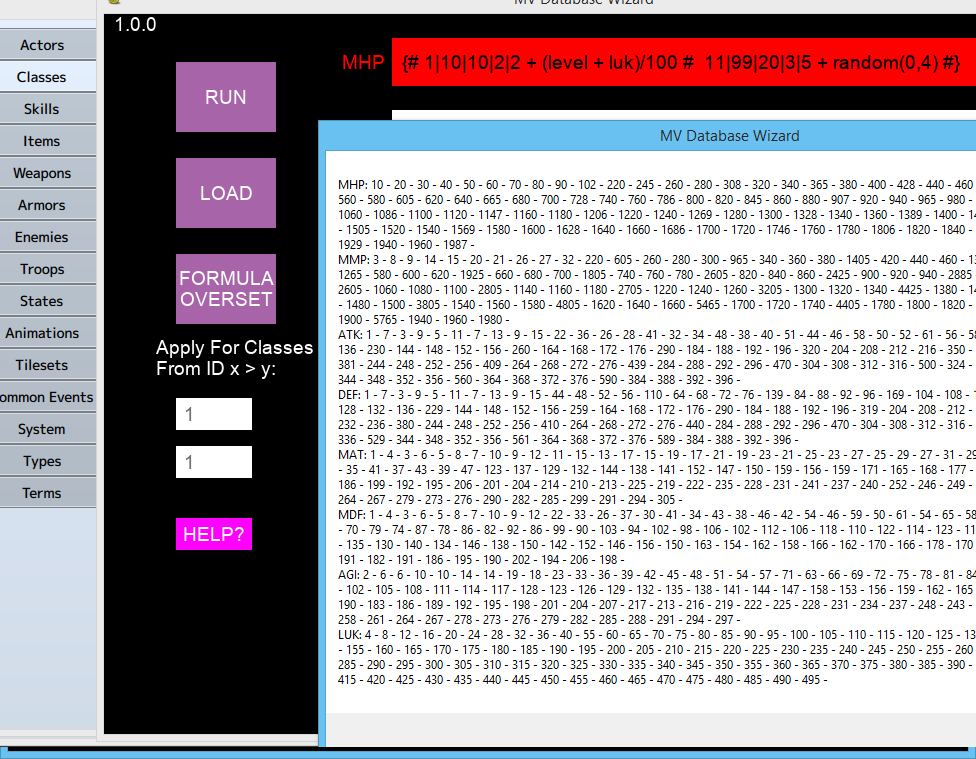Switch to the Troops tab
Image resolution: width=976 pixels, height=759 pixels.
pyautogui.click(x=40, y=268)
